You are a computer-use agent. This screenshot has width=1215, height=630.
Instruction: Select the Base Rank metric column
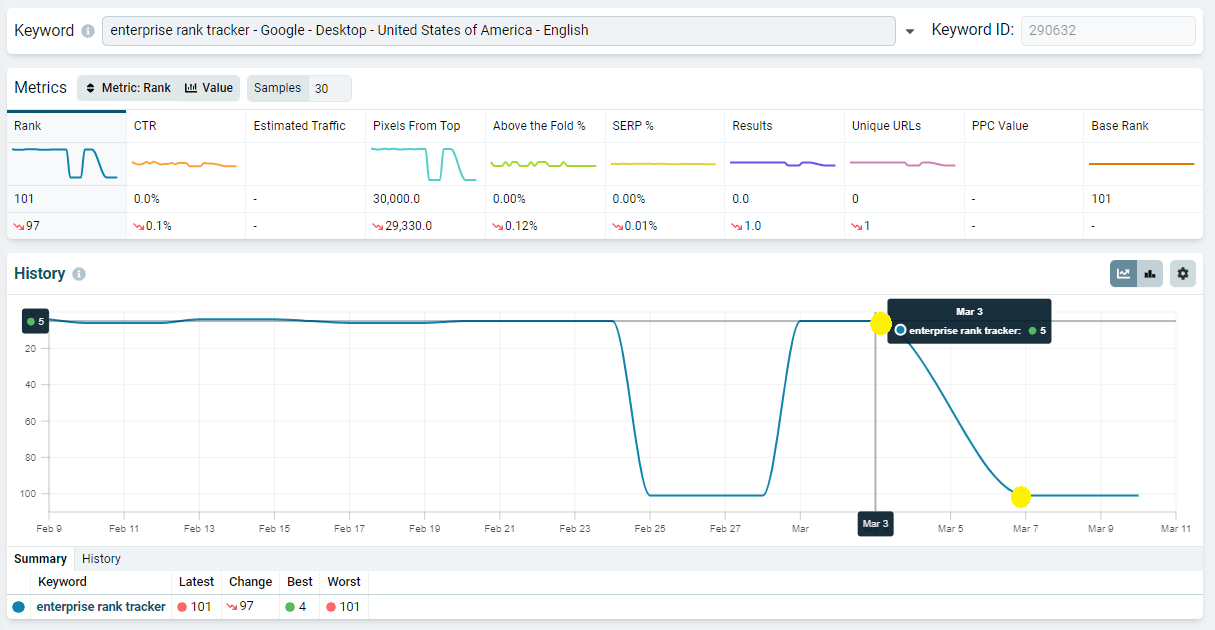click(1144, 126)
